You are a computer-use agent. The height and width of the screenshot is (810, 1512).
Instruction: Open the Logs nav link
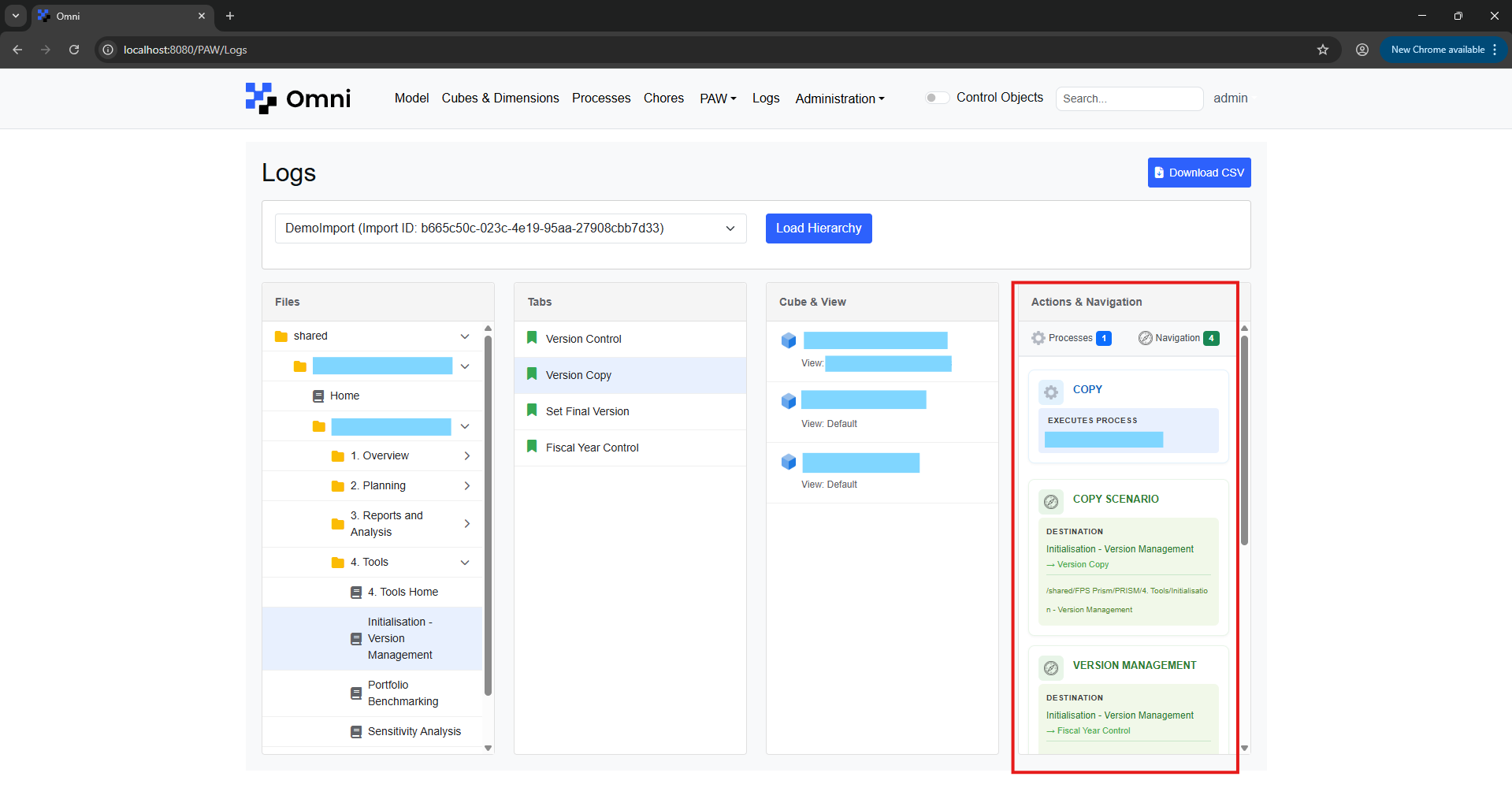click(x=766, y=98)
